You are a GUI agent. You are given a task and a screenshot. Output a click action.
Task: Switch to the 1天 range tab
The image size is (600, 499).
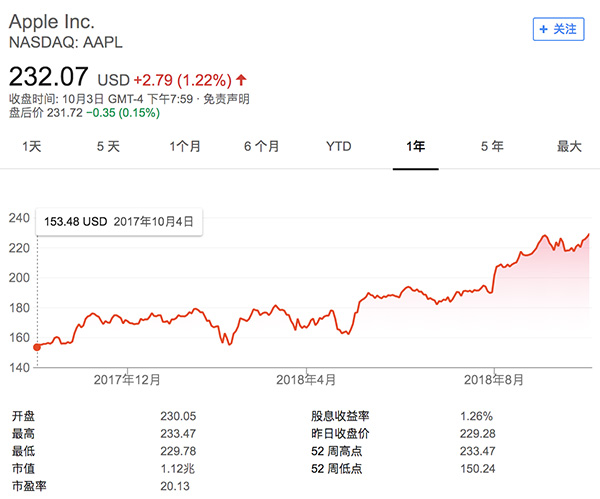tap(32, 146)
